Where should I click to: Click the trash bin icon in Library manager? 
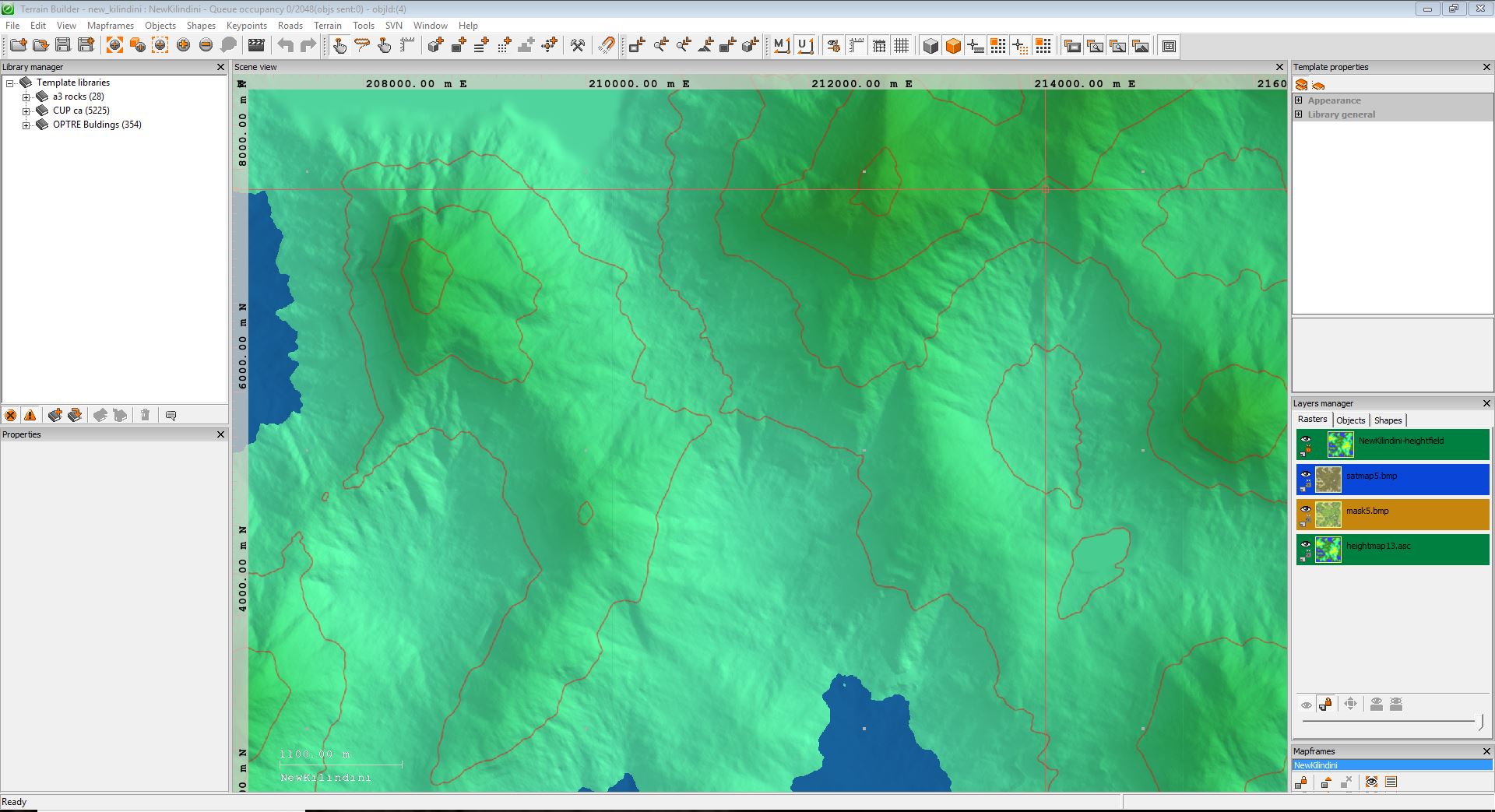tap(145, 415)
